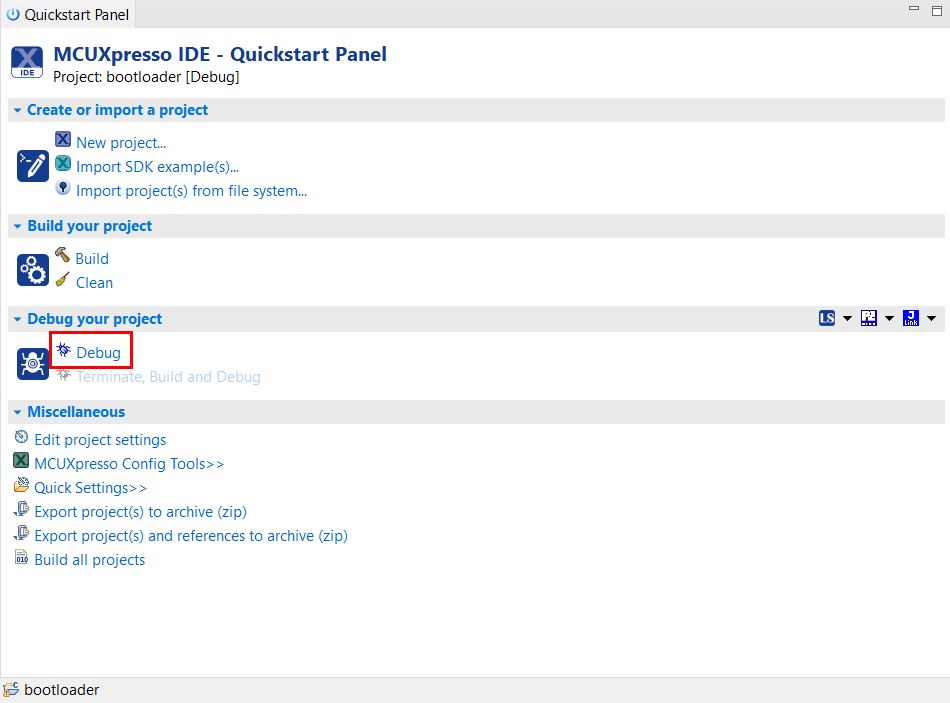Collapse the 'Build your project' section
950x703 pixels.
[18, 226]
